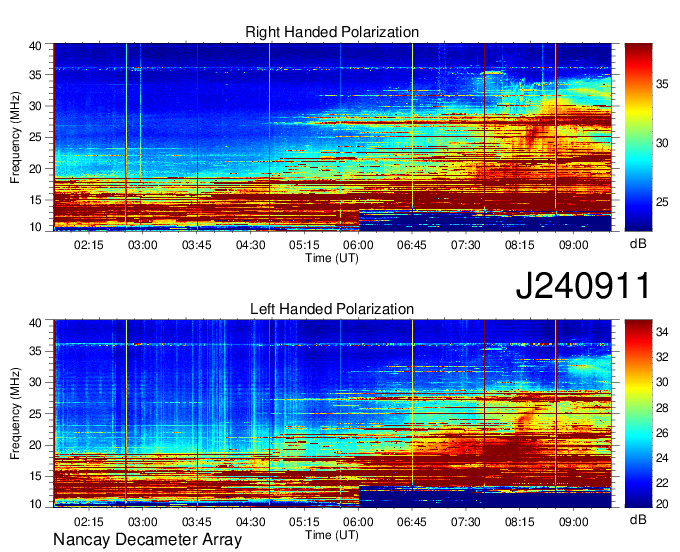680x552 pixels.
Task: Click the 20 MHz tick of Left Handed plot
Action: pos(35,445)
